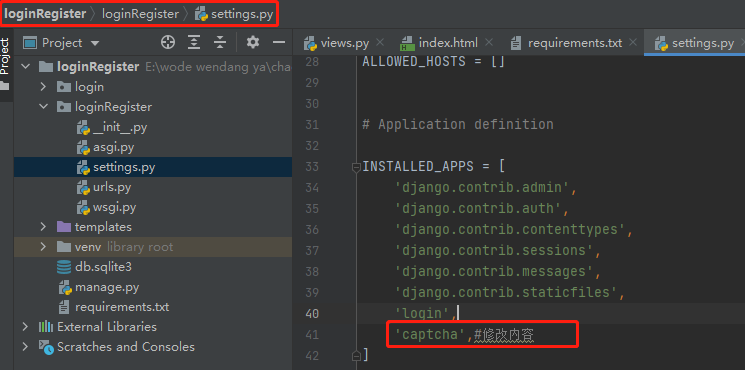
Task: Click the 'django.contrib.contenttypes' string
Action: (x=510, y=229)
